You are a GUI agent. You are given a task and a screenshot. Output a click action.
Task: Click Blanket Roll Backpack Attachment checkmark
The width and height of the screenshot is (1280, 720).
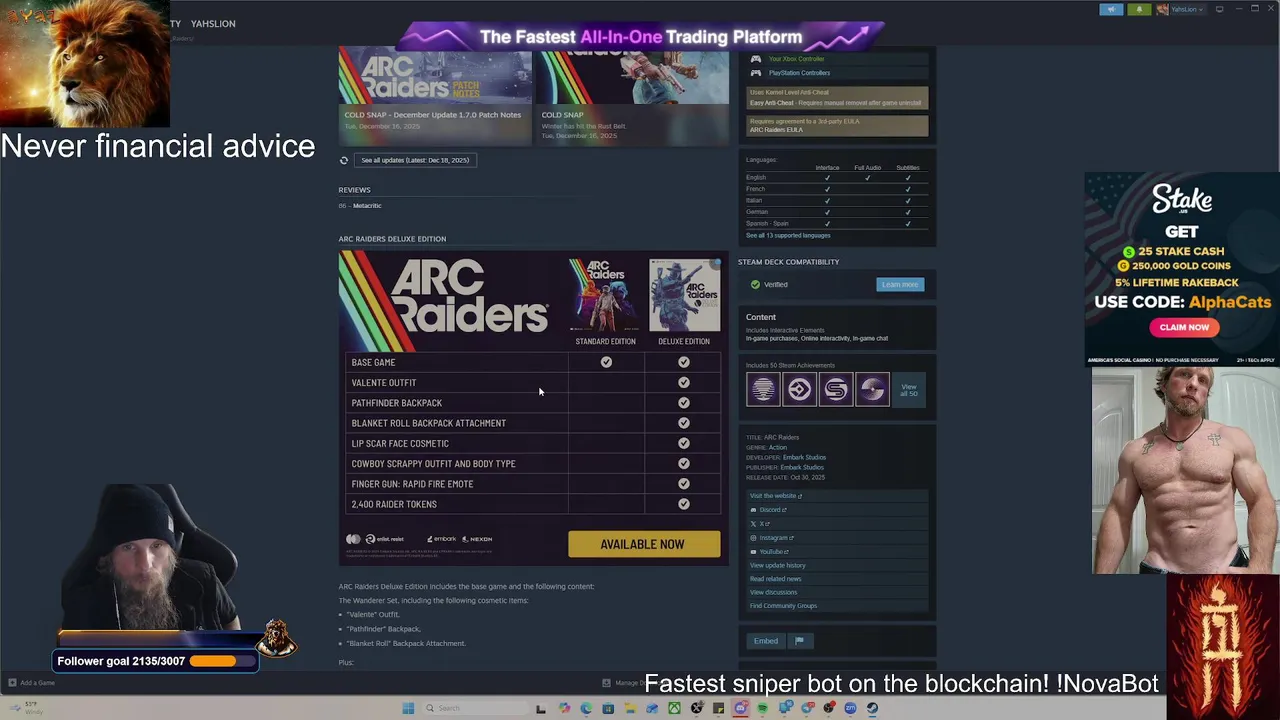tap(684, 423)
